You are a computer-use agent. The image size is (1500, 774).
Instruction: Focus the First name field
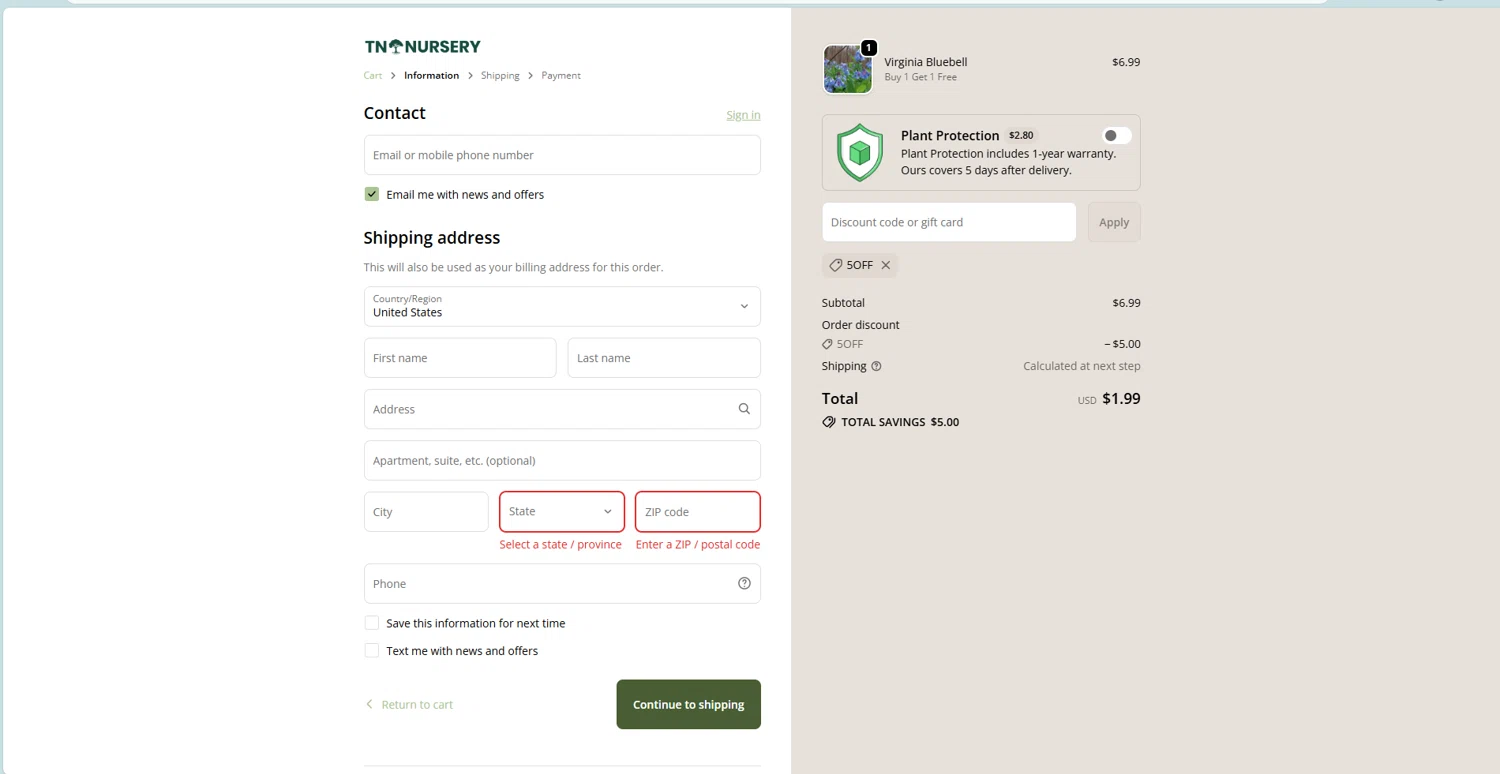[x=460, y=358]
